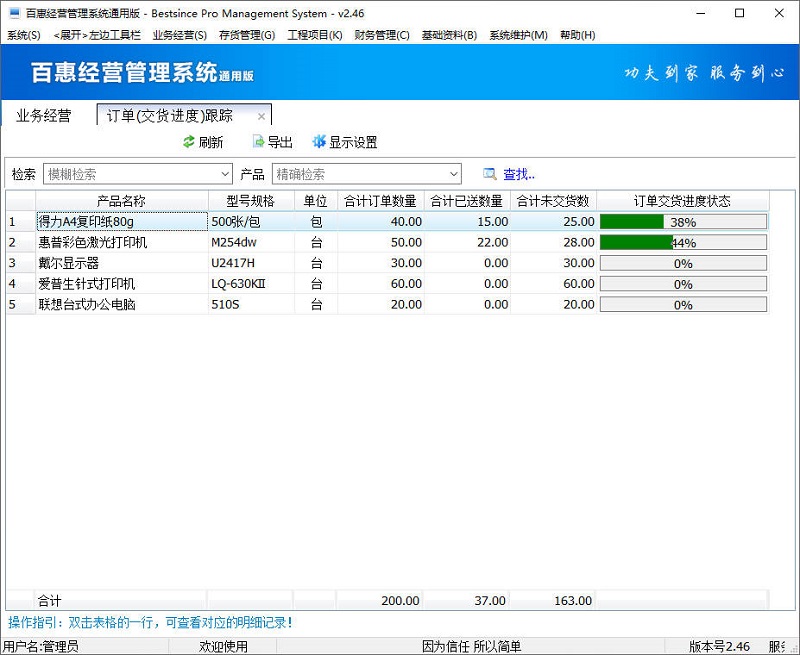Click the 查找.. link
The height and width of the screenshot is (655, 800).
(519, 174)
